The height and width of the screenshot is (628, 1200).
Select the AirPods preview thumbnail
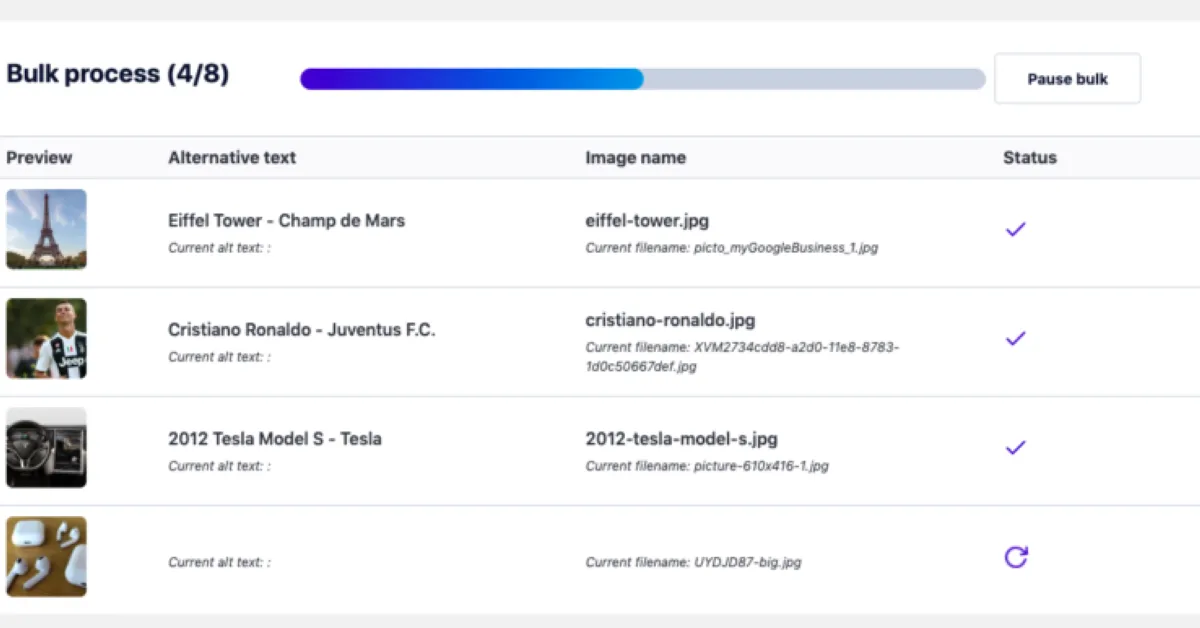point(46,556)
